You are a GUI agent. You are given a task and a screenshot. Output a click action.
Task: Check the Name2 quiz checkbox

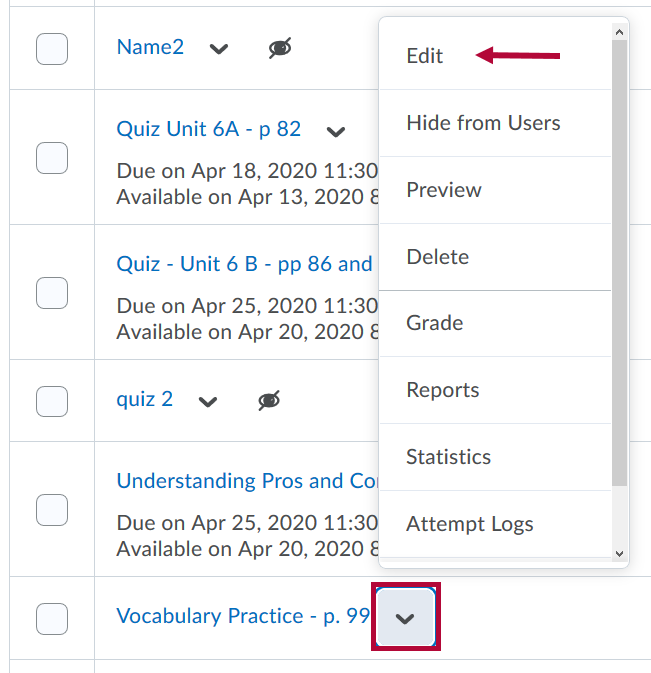coord(52,48)
